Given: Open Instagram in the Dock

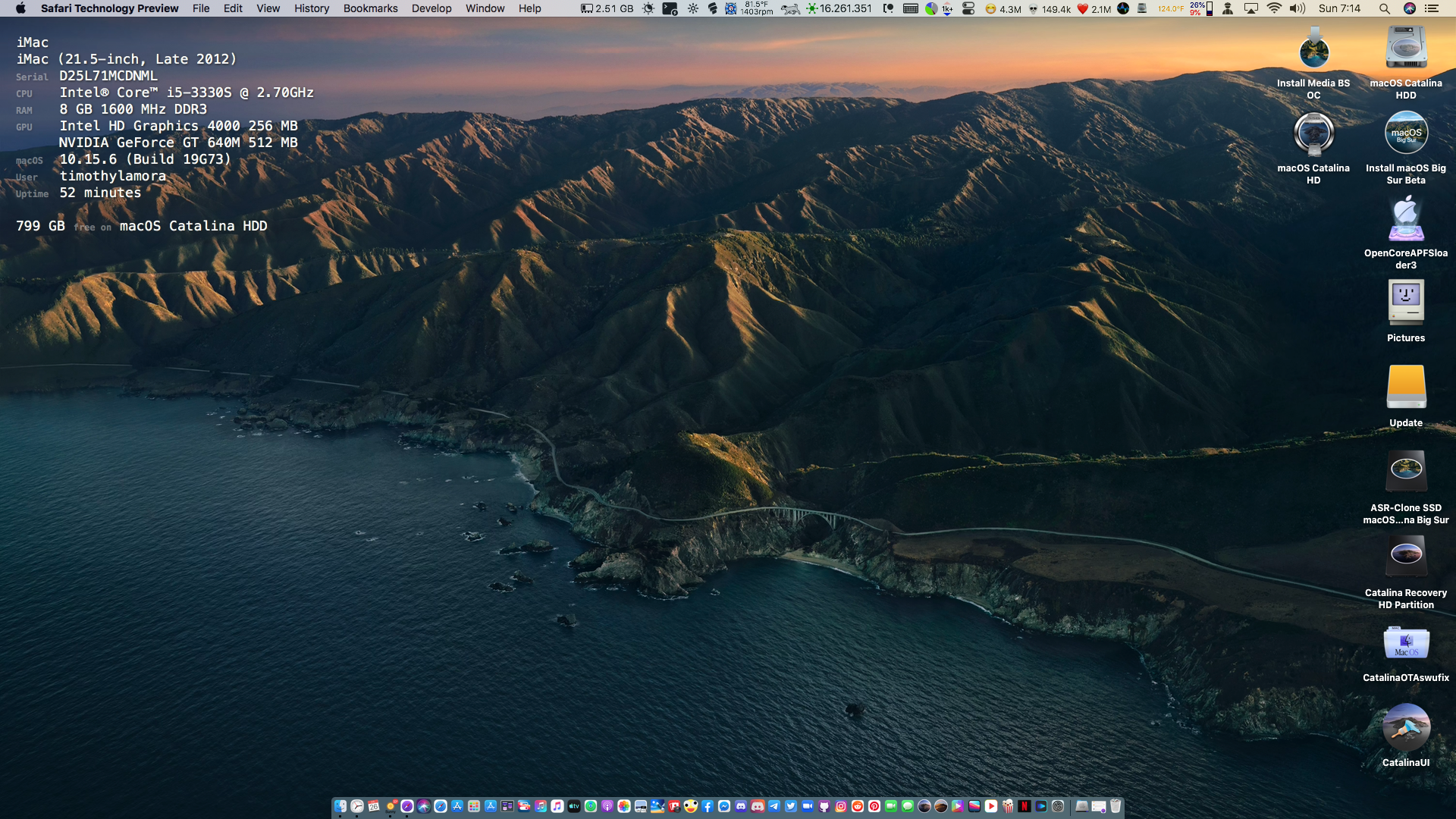Looking at the screenshot, I should point(841,806).
